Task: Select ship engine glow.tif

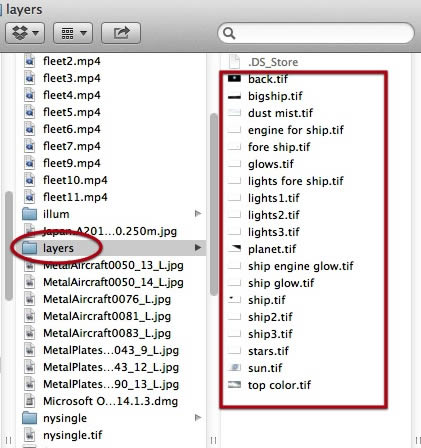Action: [x=301, y=266]
